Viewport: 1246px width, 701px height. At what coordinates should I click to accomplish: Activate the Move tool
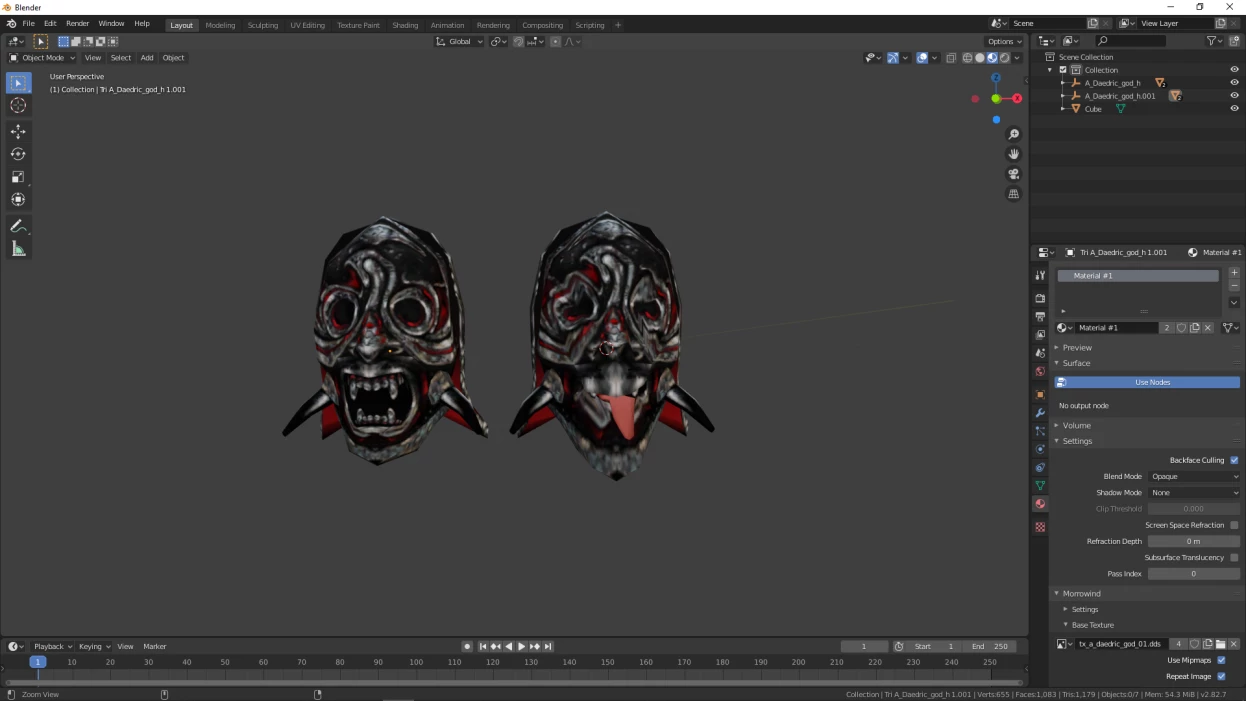tap(18, 132)
